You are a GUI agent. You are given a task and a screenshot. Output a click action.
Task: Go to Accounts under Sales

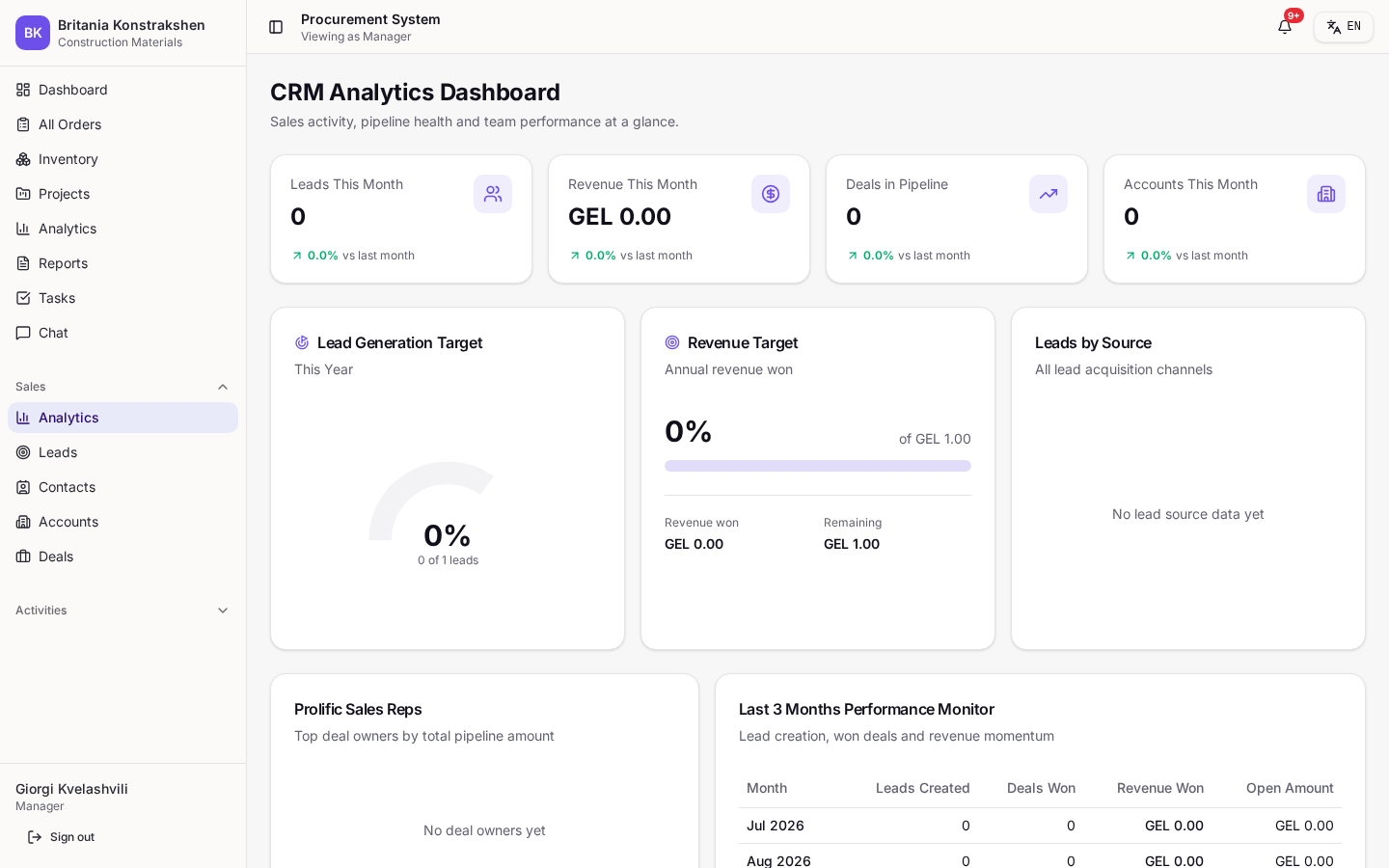[123, 522]
